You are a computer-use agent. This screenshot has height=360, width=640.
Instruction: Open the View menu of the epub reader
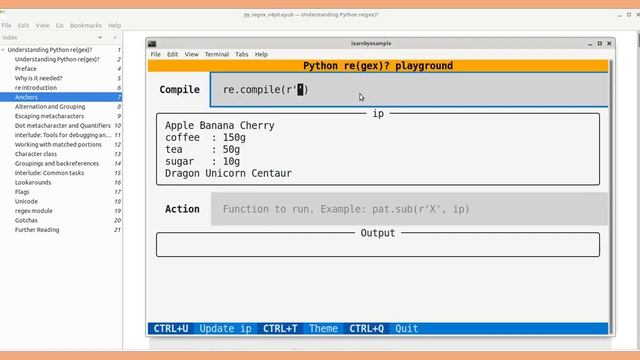click(42, 25)
